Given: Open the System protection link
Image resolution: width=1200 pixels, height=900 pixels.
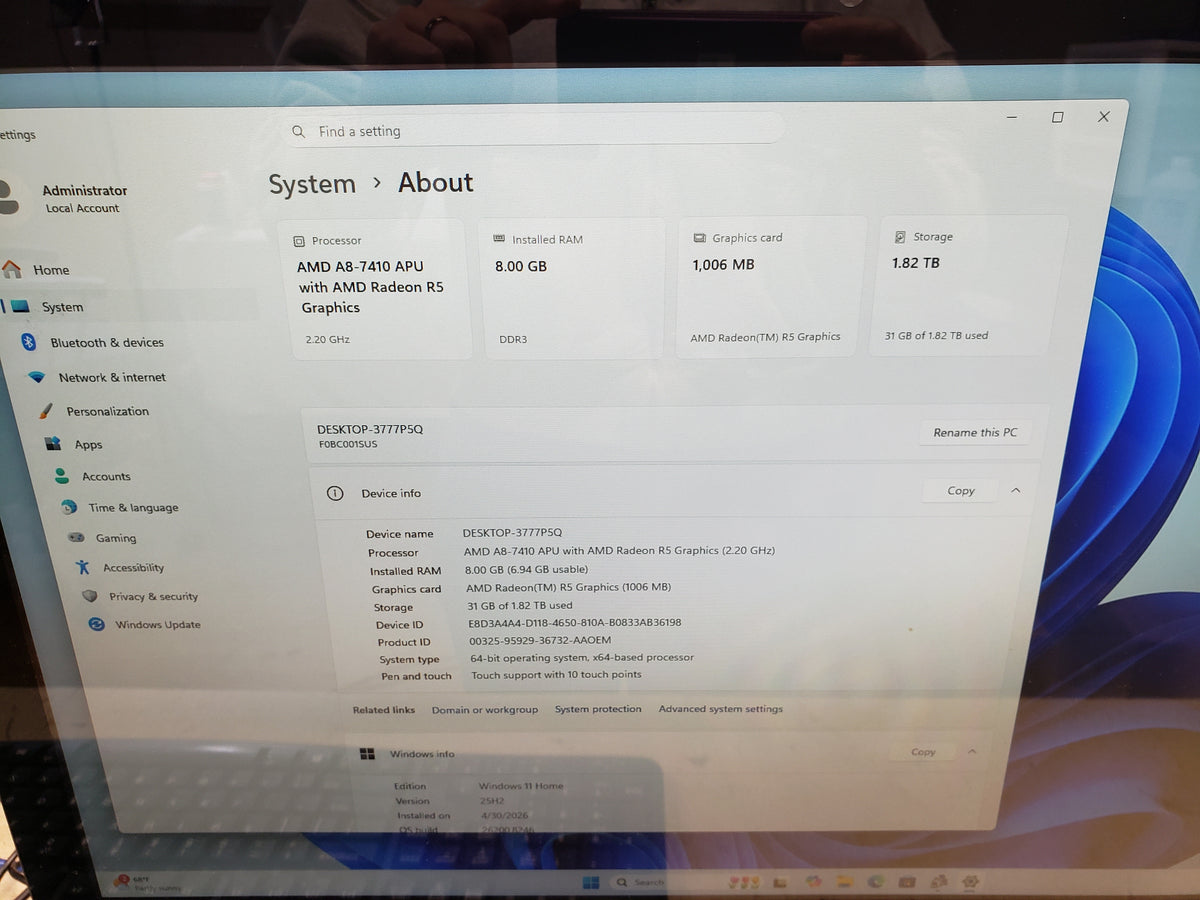Looking at the screenshot, I should click(x=598, y=710).
